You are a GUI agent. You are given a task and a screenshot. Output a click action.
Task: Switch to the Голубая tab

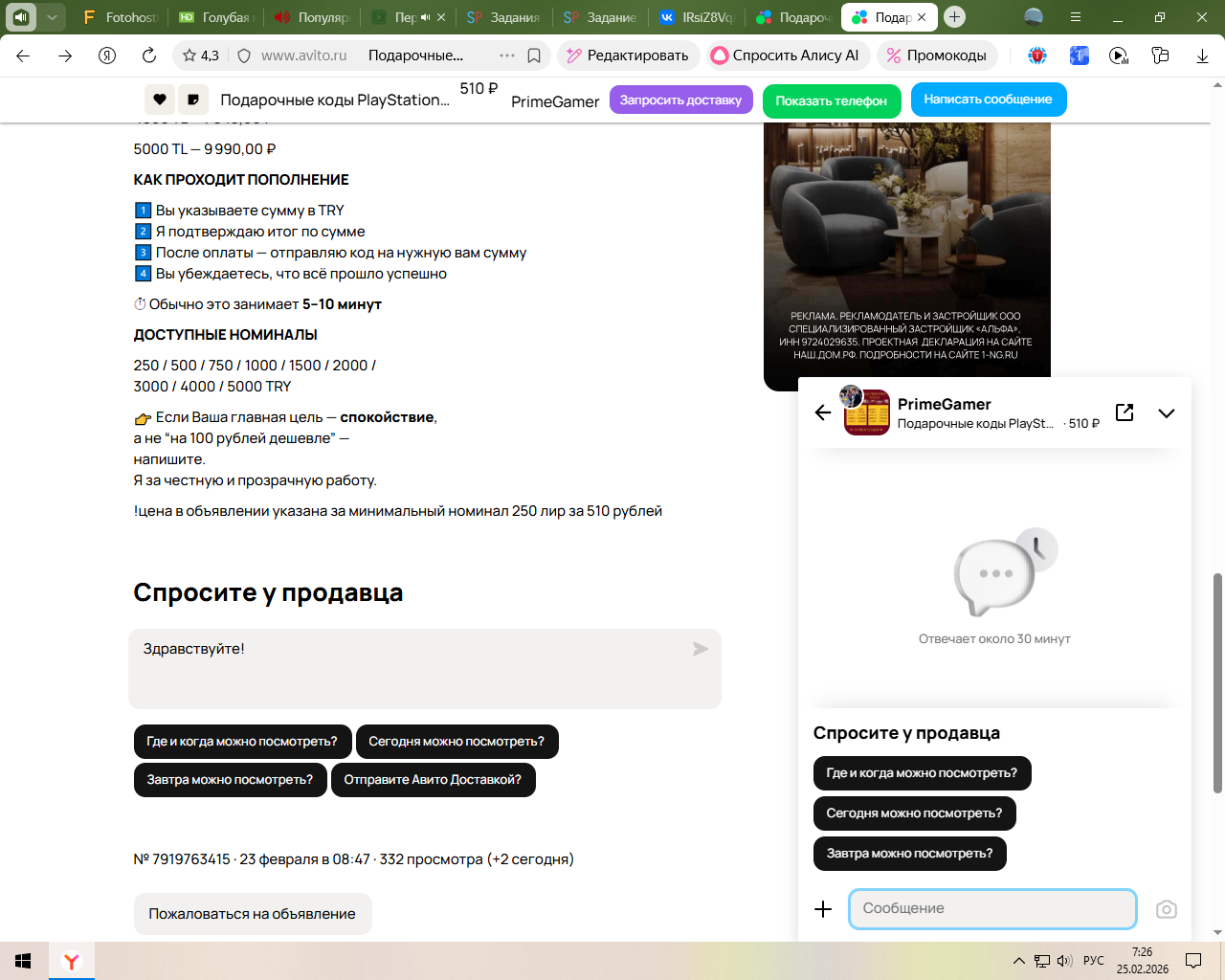pos(217,17)
